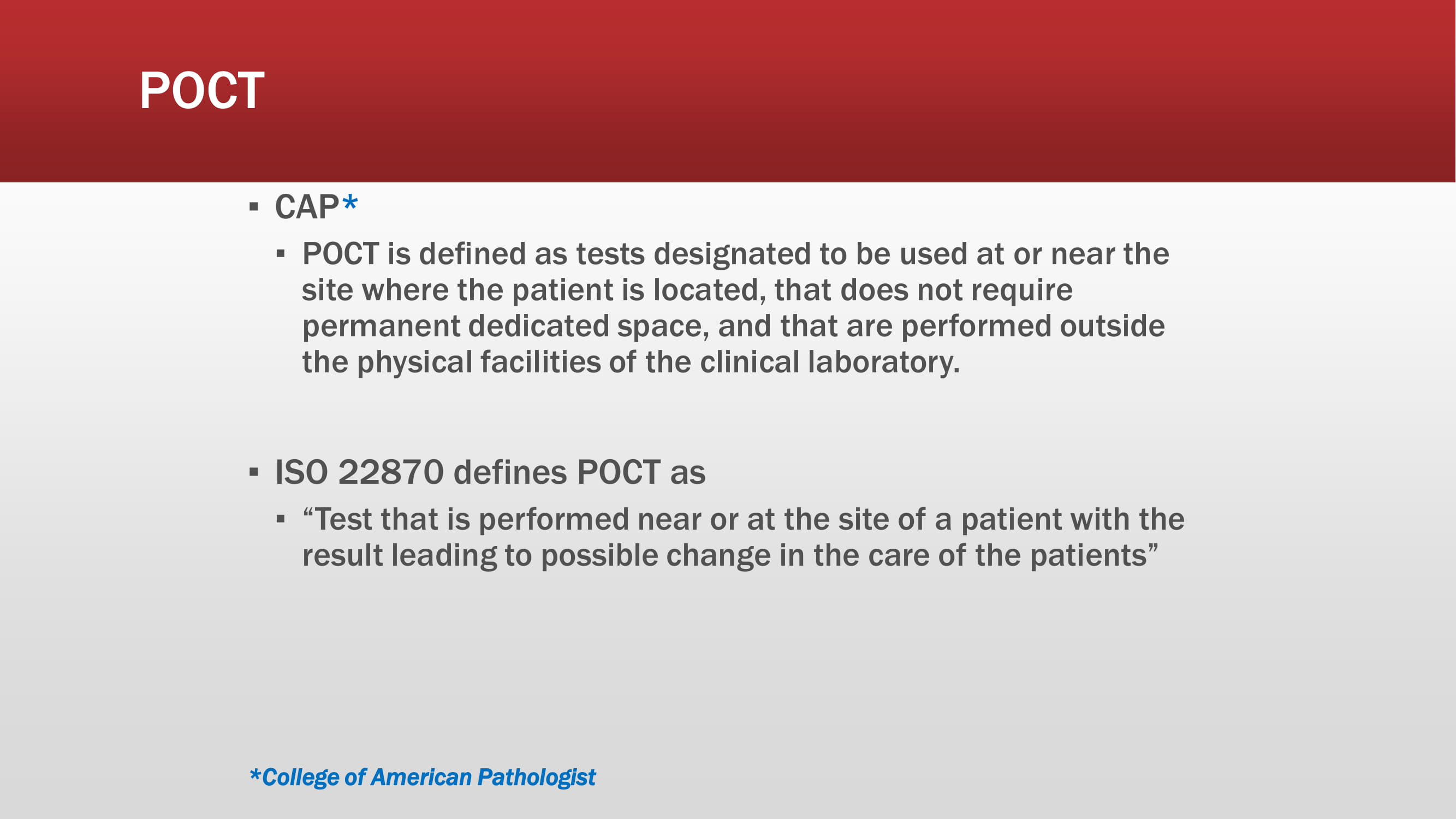Select the CAP bullet heading
The height and width of the screenshot is (819, 1456).
[x=316, y=206]
